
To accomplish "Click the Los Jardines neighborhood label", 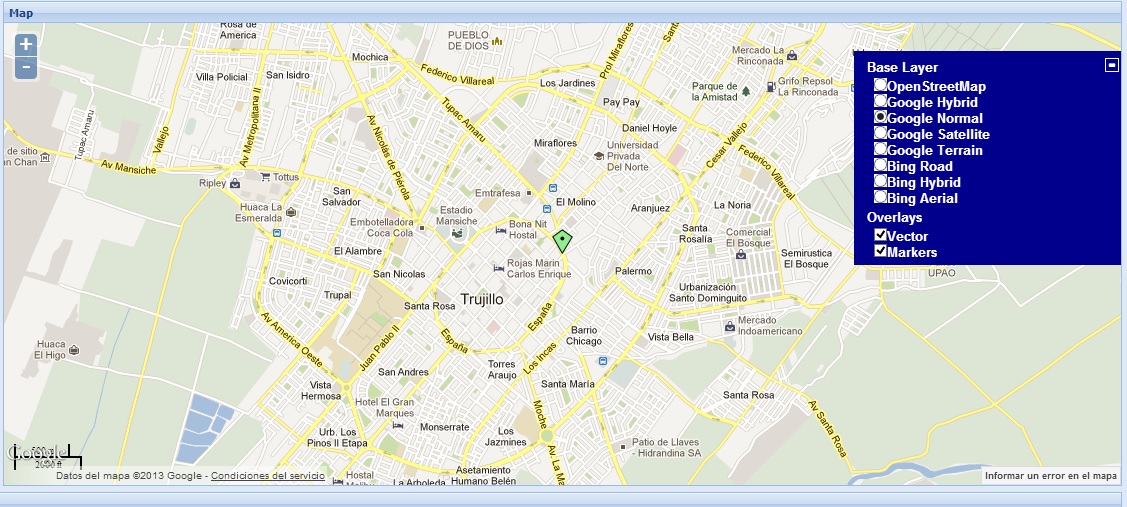I will tap(568, 83).
